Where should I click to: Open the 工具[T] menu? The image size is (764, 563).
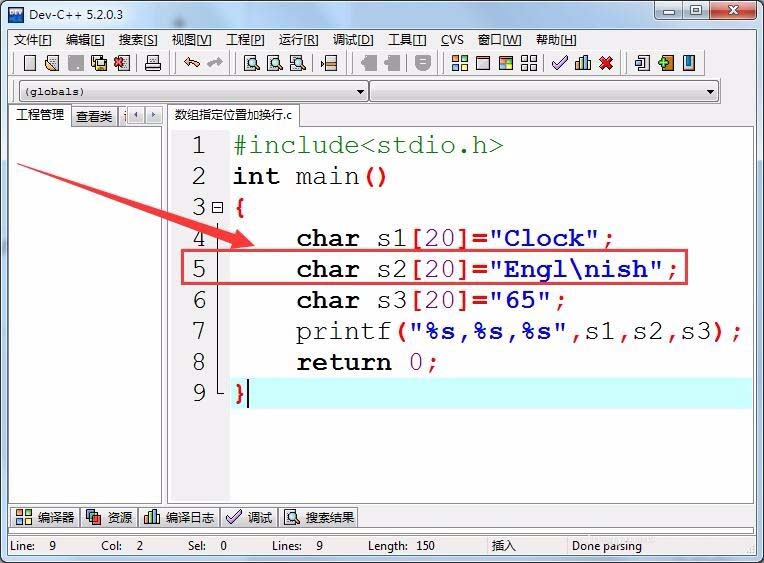pos(407,40)
